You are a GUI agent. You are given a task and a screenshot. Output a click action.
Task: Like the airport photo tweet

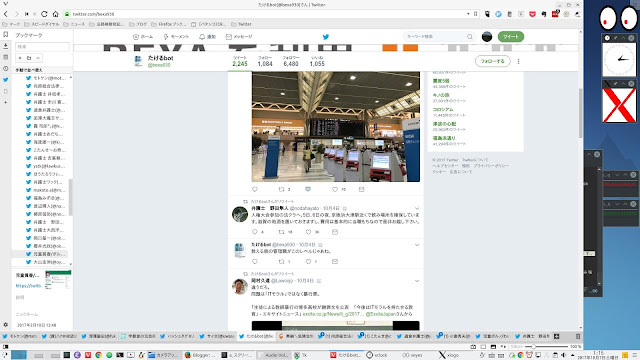pyautogui.click(x=335, y=189)
